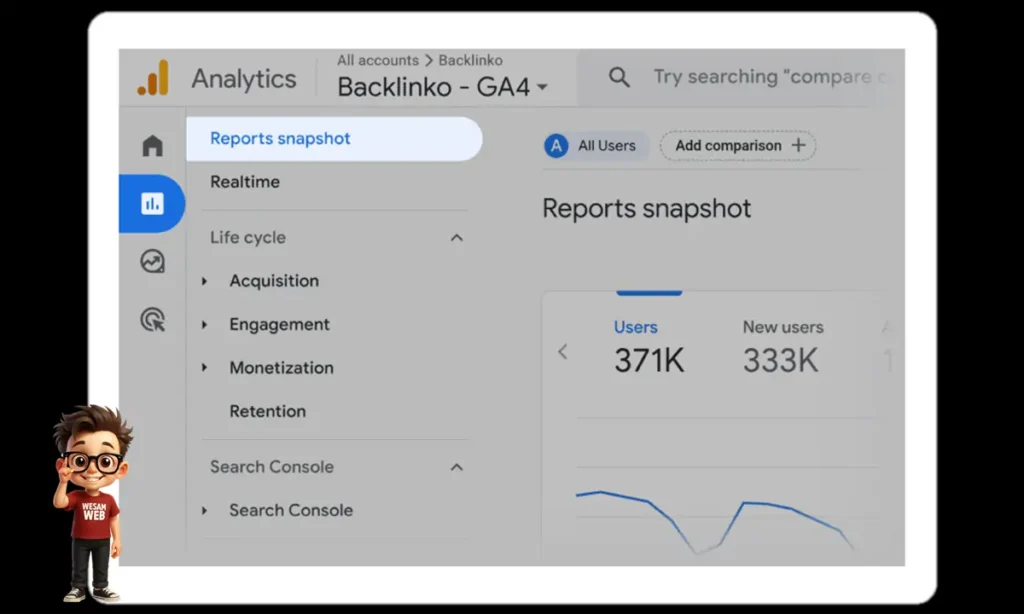Select the Reports bar chart icon
The image size is (1024, 614).
[x=152, y=204]
